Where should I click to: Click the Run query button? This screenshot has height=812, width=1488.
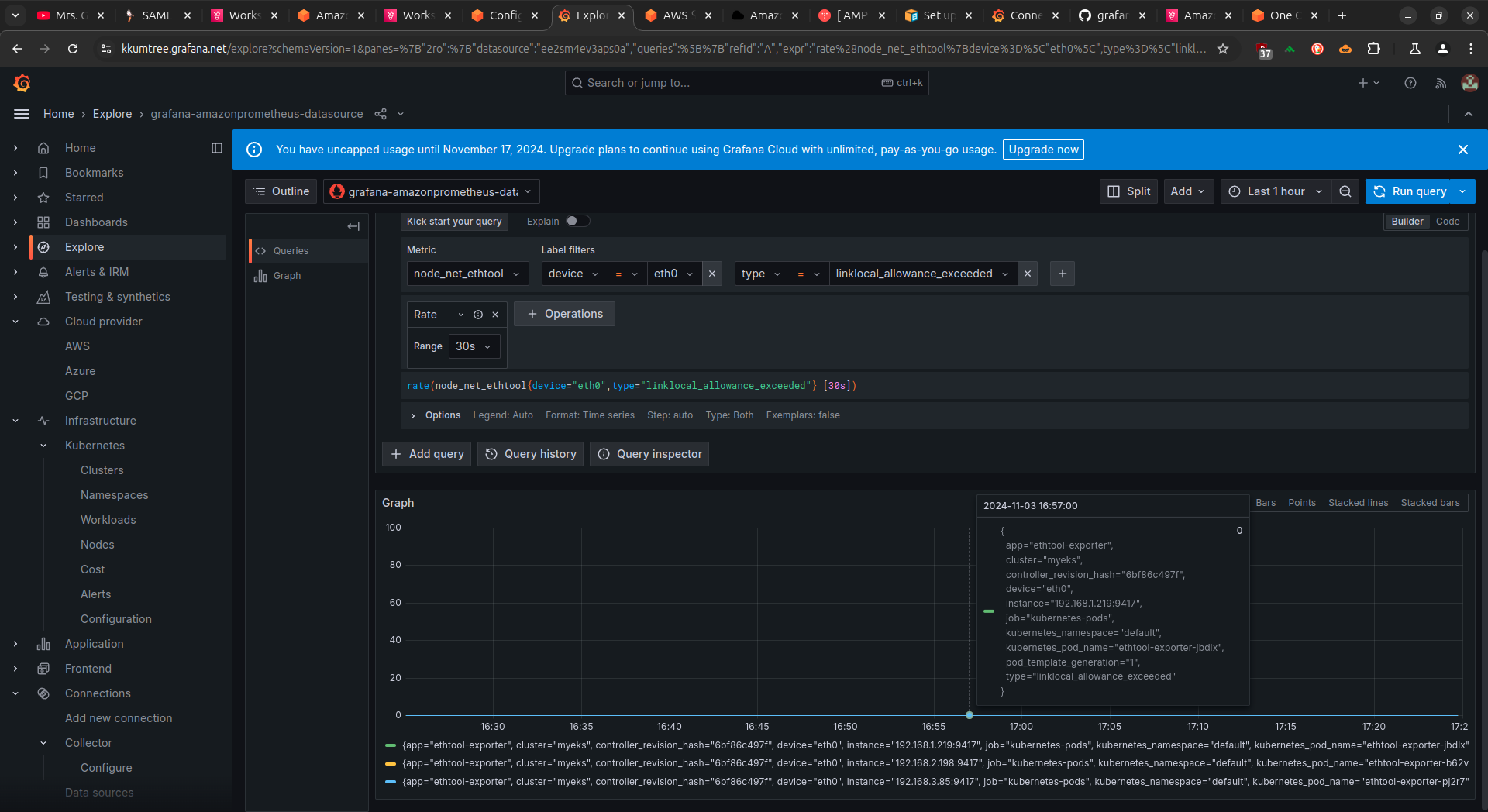coord(1410,191)
